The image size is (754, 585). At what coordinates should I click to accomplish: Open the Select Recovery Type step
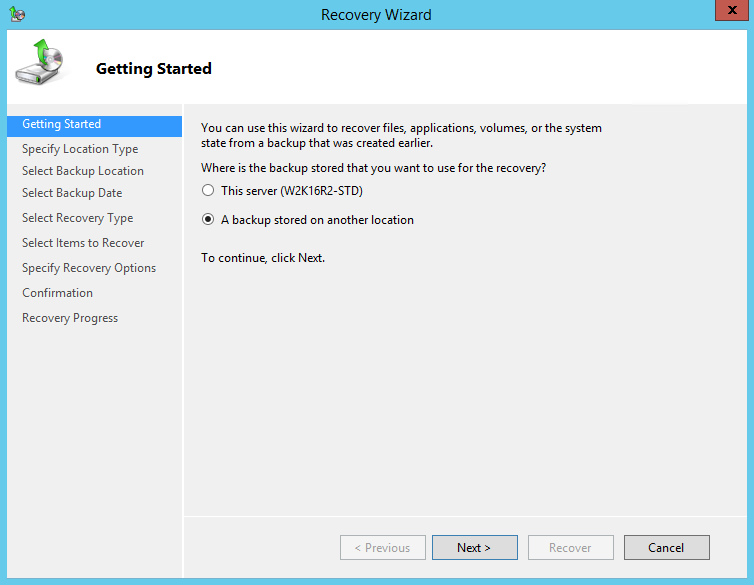point(77,218)
